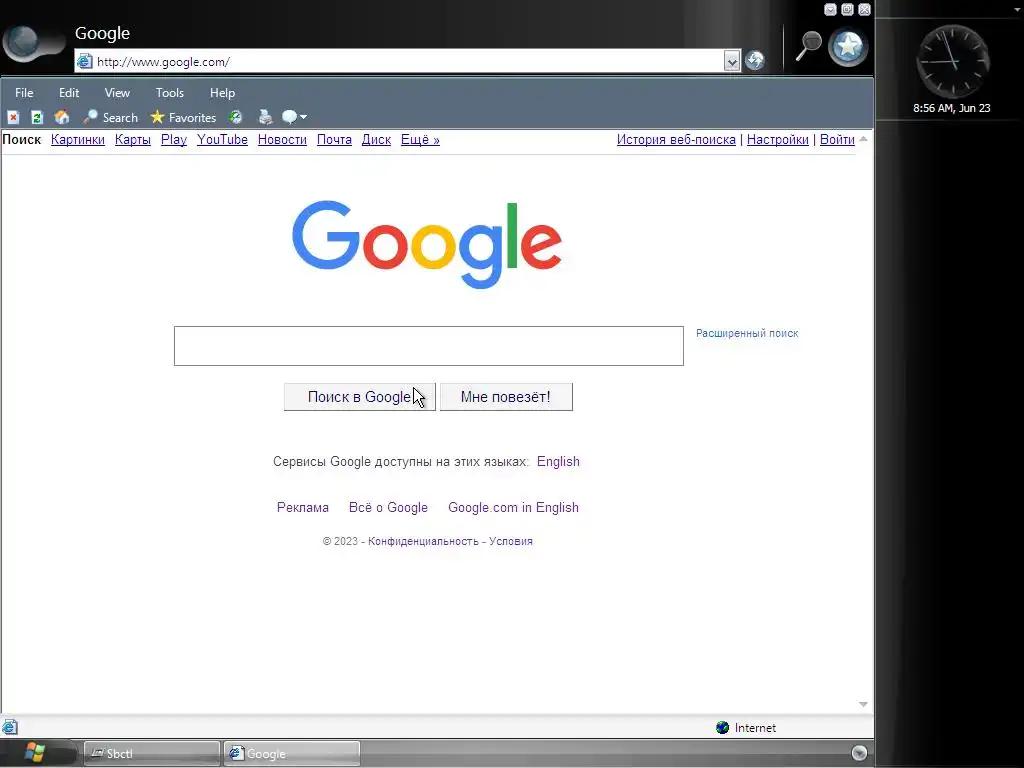
Task: Open the Реклама footer link
Action: 302,507
